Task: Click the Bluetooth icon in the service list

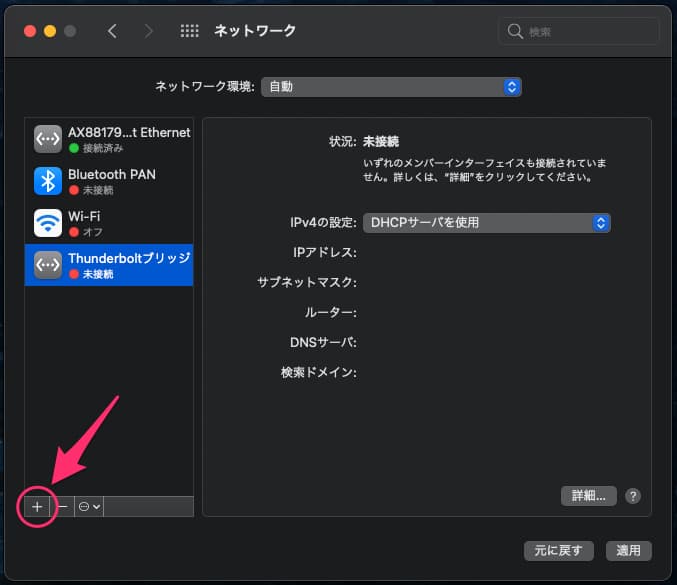Action: coord(48,181)
